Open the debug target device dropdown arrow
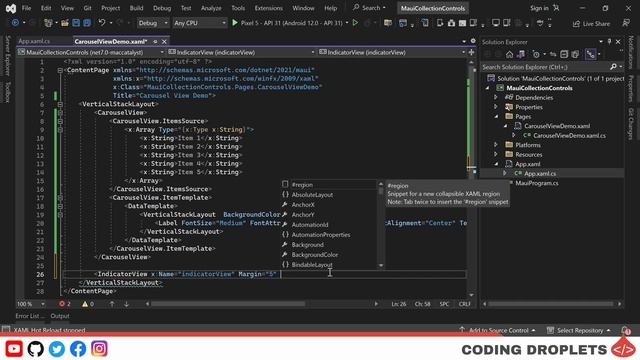The height and width of the screenshot is (360, 640). pos(347,23)
